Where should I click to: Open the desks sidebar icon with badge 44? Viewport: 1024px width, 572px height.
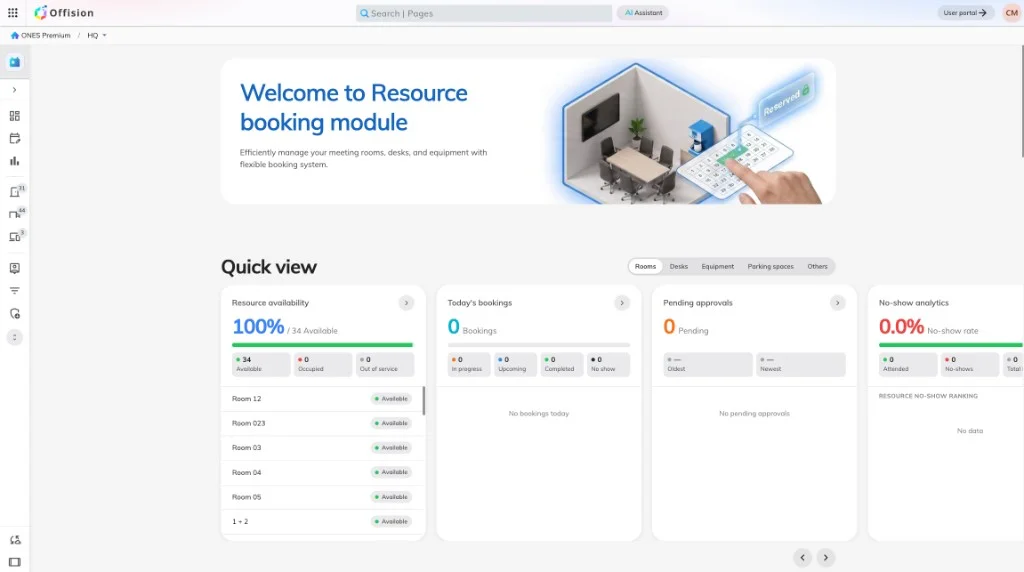click(16, 214)
